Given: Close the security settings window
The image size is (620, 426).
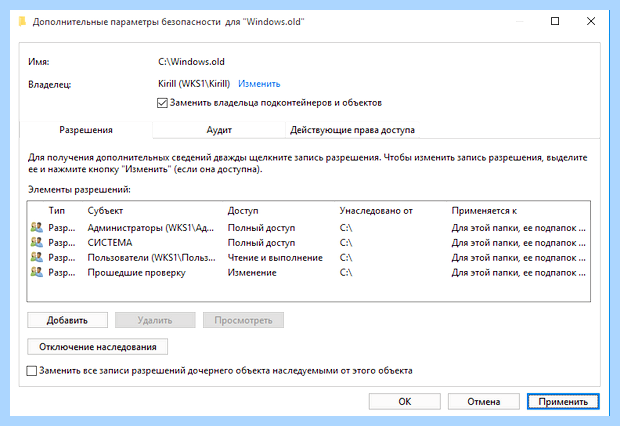Looking at the screenshot, I should coord(591,21).
